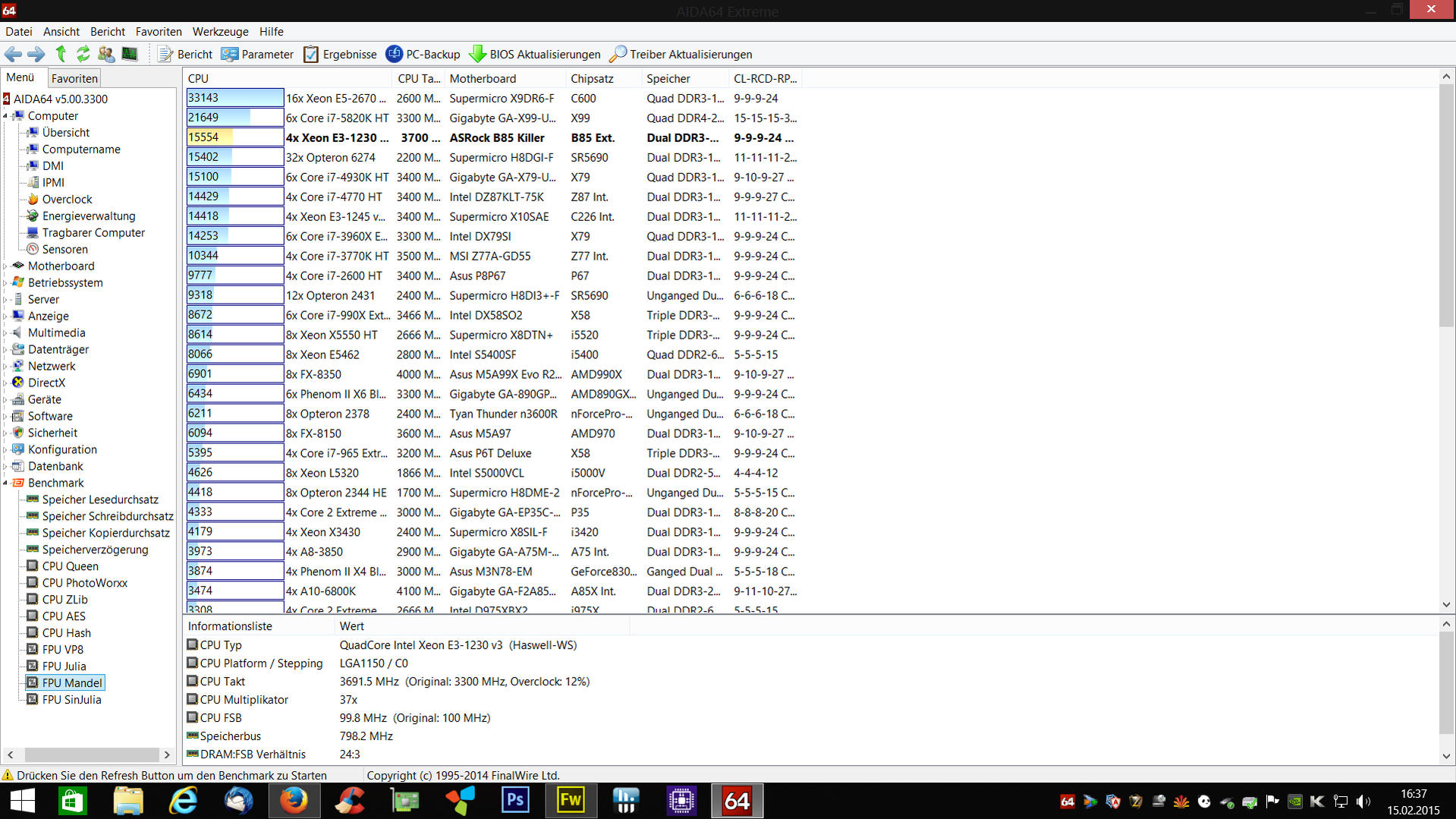1456x819 pixels.
Task: Click the Back arrow toolbar icon
Action: [13, 54]
